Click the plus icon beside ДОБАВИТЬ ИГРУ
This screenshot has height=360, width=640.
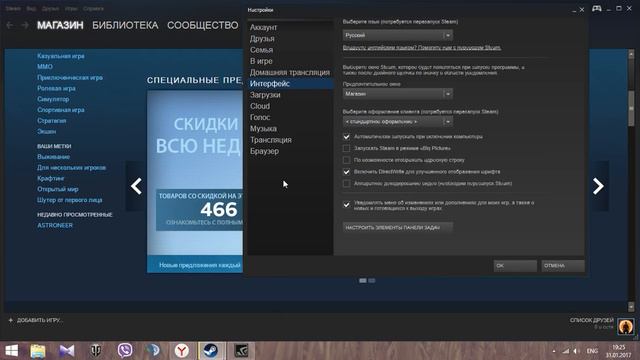click(x=11, y=320)
